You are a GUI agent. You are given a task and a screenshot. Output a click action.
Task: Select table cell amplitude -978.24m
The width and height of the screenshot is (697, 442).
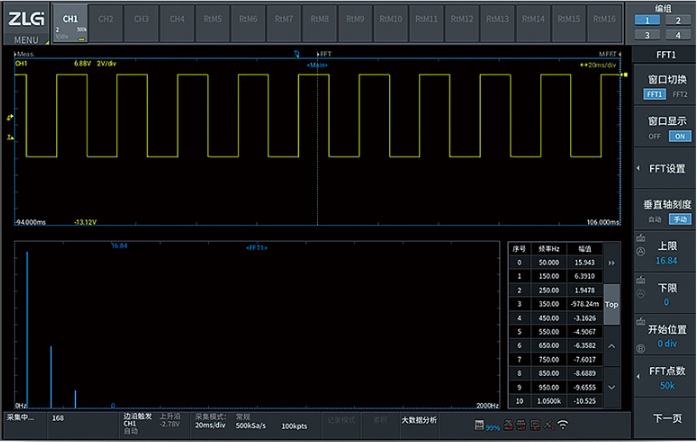click(585, 304)
